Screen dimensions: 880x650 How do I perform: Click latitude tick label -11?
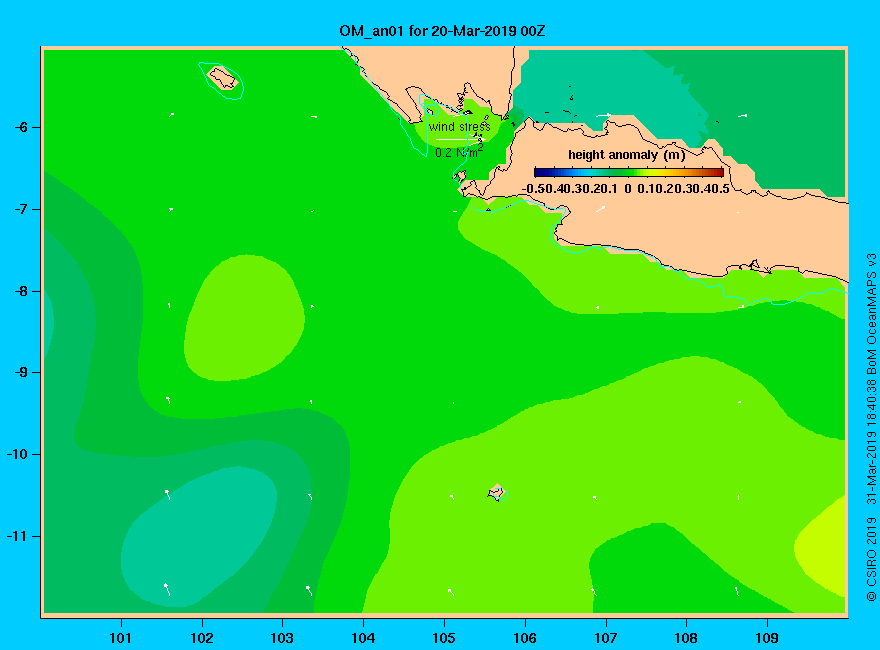tap(17, 536)
